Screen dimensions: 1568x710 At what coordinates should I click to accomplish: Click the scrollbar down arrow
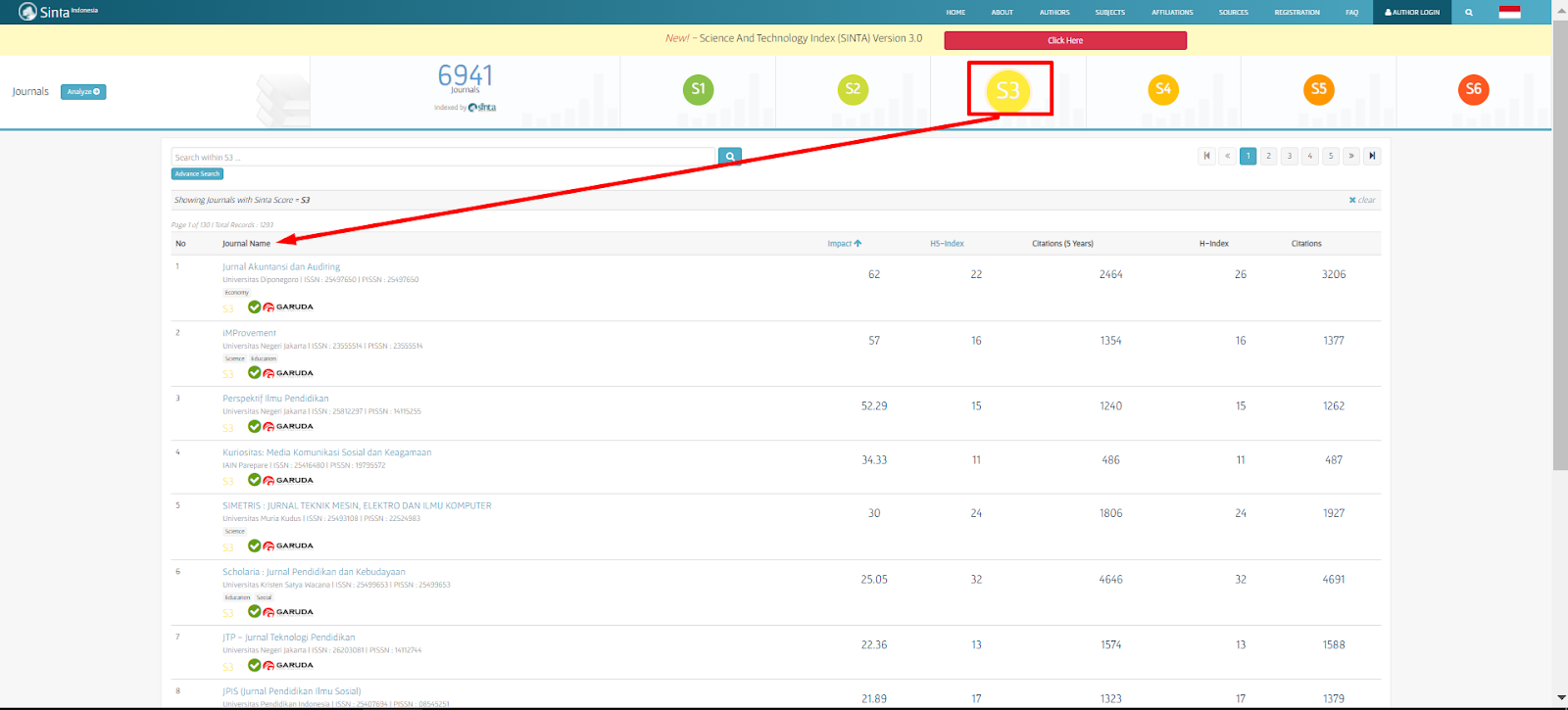pyautogui.click(x=1560, y=698)
